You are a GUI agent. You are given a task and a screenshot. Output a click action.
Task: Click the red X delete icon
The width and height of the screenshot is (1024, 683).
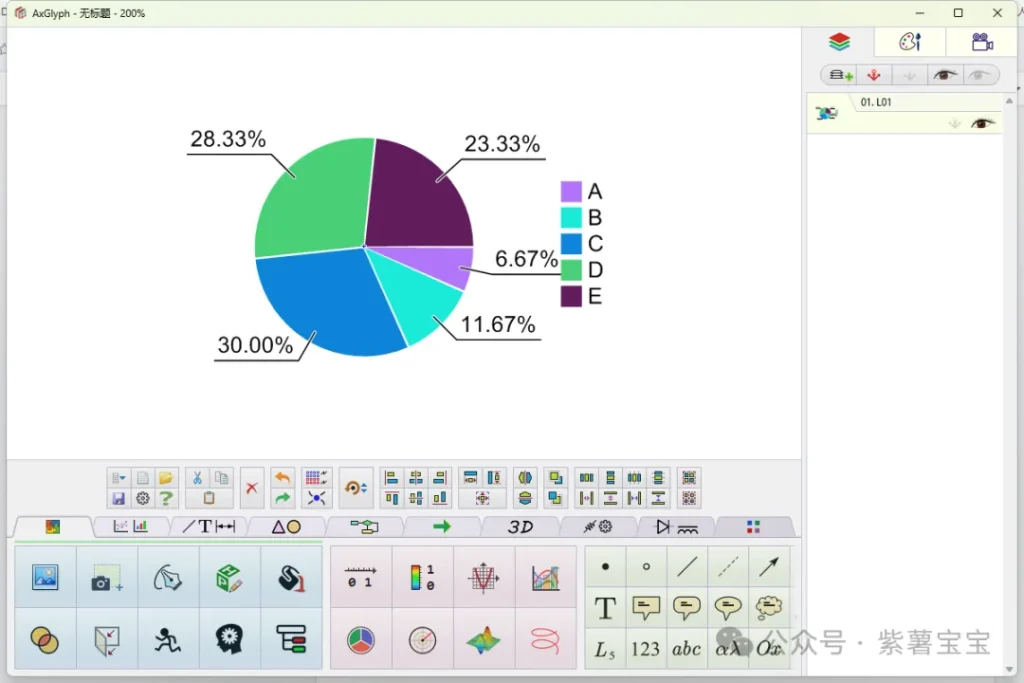click(x=252, y=488)
